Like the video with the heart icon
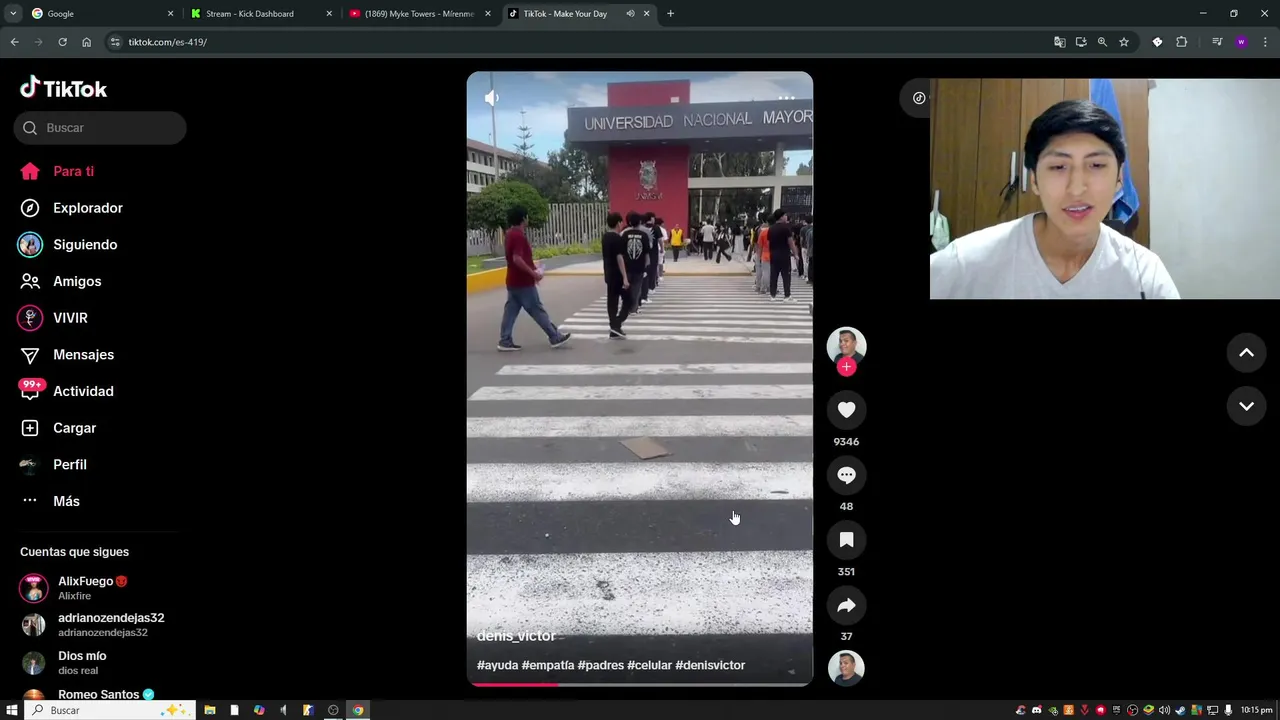This screenshot has width=1280, height=720. coord(846,410)
